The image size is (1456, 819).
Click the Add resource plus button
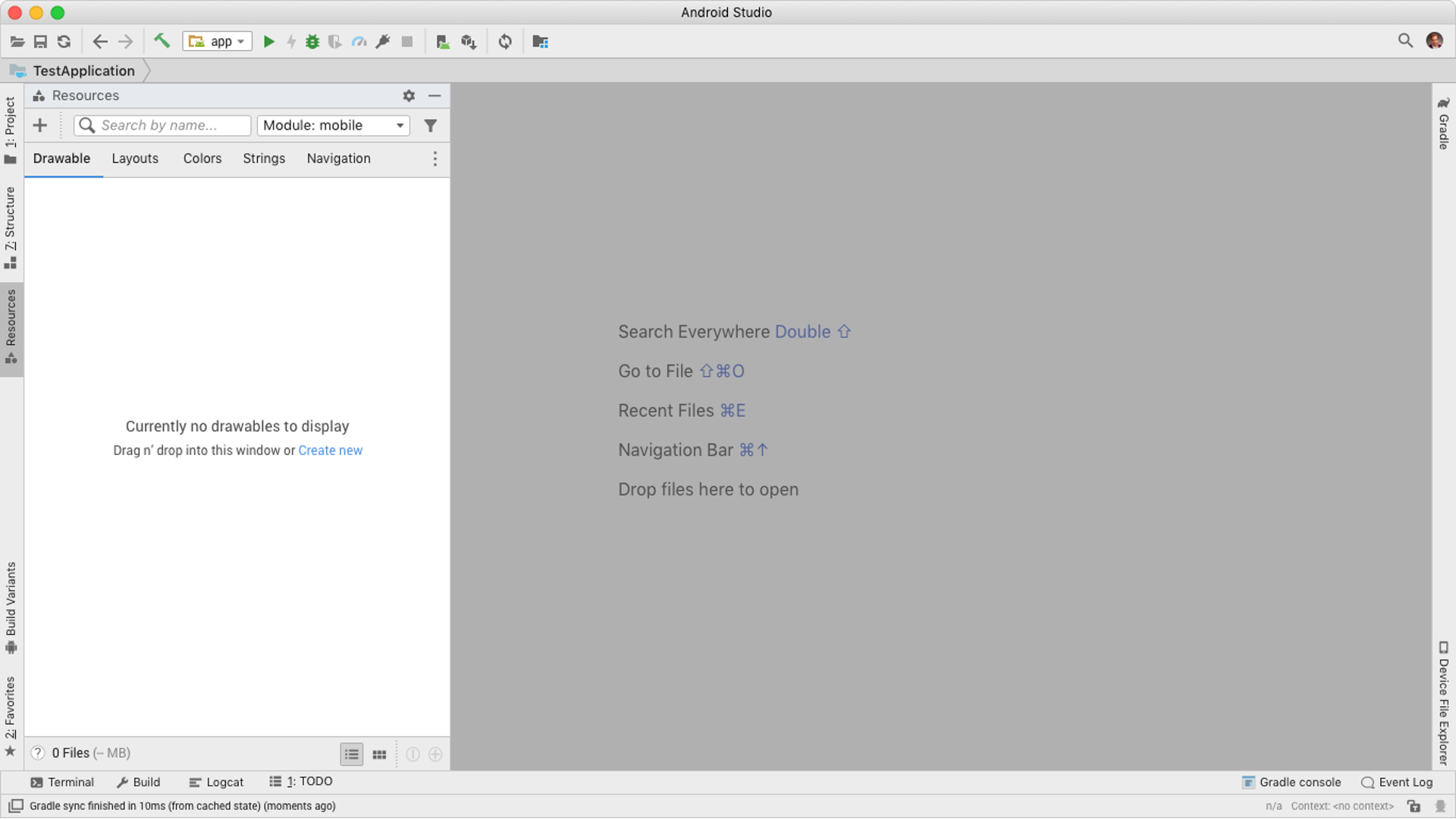coord(40,126)
